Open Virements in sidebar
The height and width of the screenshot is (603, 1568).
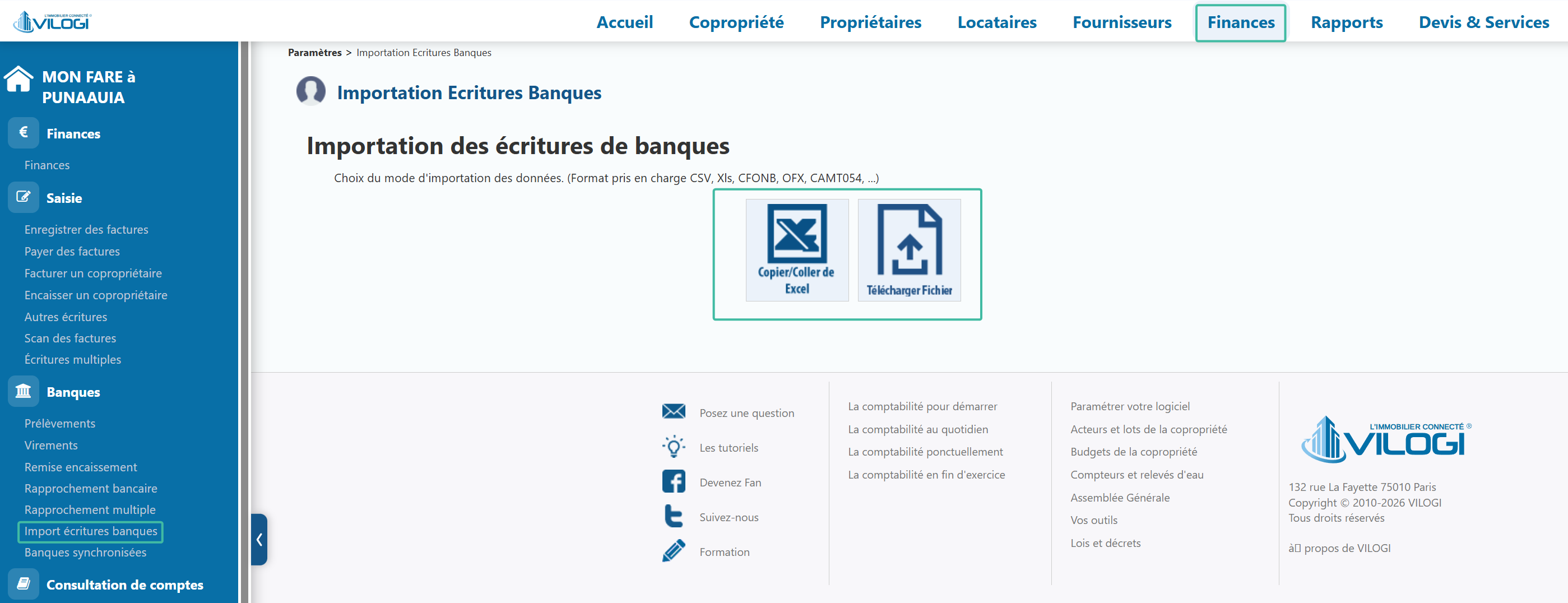51,445
